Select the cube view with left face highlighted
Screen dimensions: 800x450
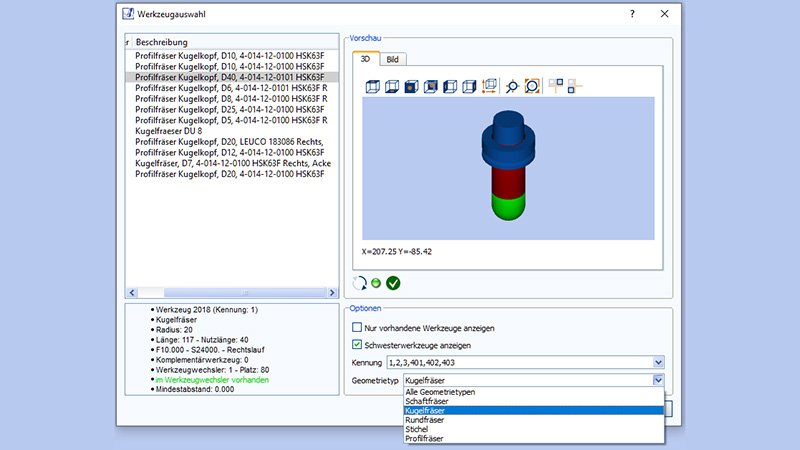450,86
